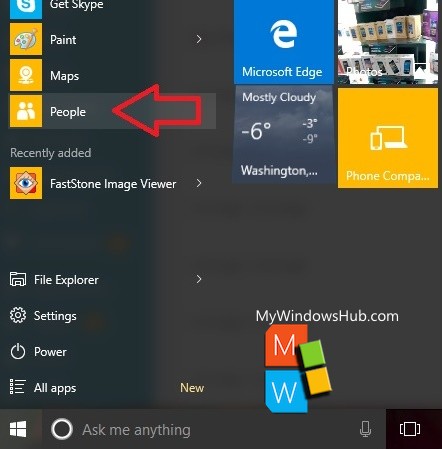Click the Cortana circle icon

pos(62,429)
